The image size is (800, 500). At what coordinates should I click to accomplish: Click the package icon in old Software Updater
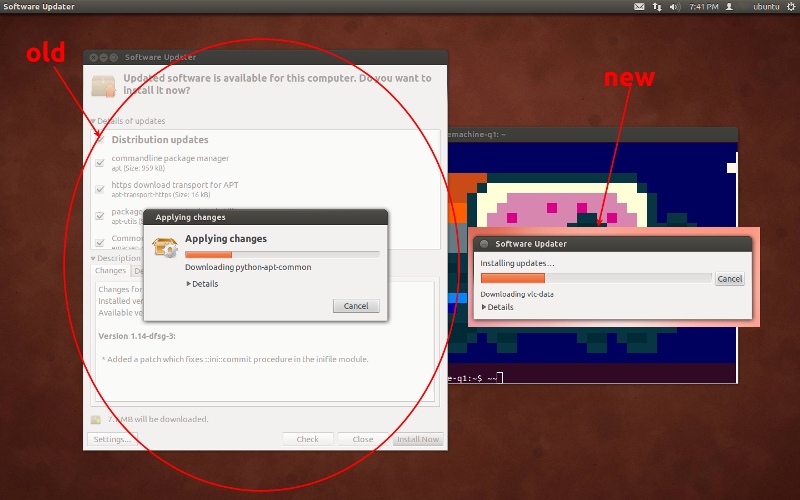click(104, 86)
